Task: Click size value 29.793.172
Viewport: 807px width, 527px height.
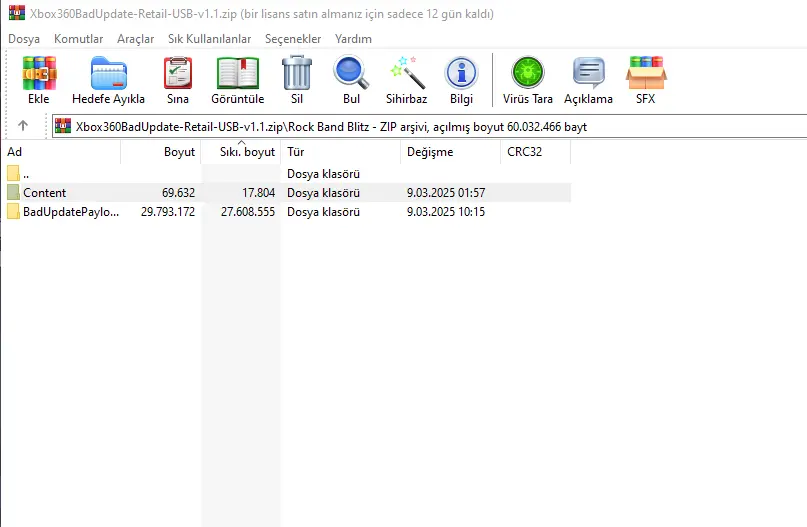Action: pos(168,212)
